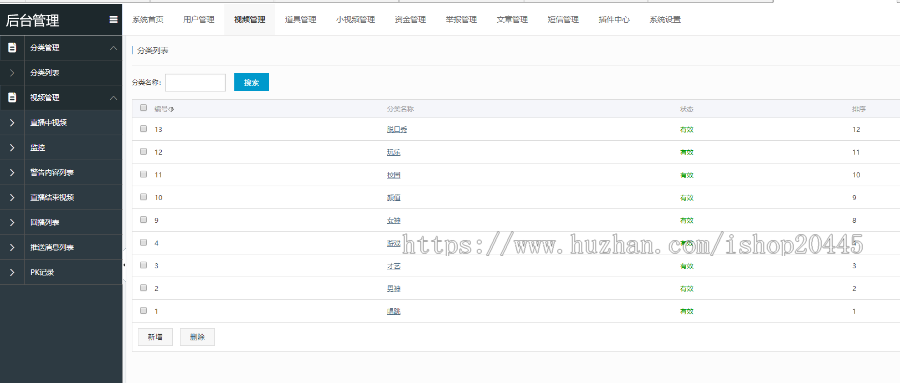The image size is (900, 383).
Task: Click arrow icon beside 推送消息列表
Action: (12, 247)
